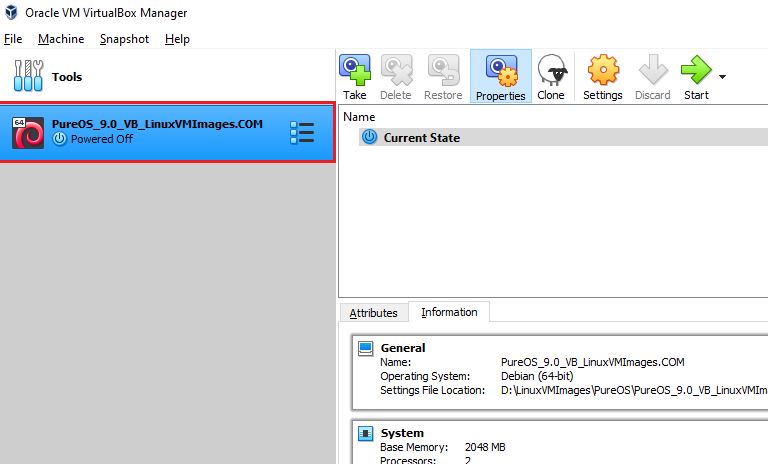Click the Base Memory label
Image resolution: width=768 pixels, height=464 pixels.
click(x=414, y=447)
